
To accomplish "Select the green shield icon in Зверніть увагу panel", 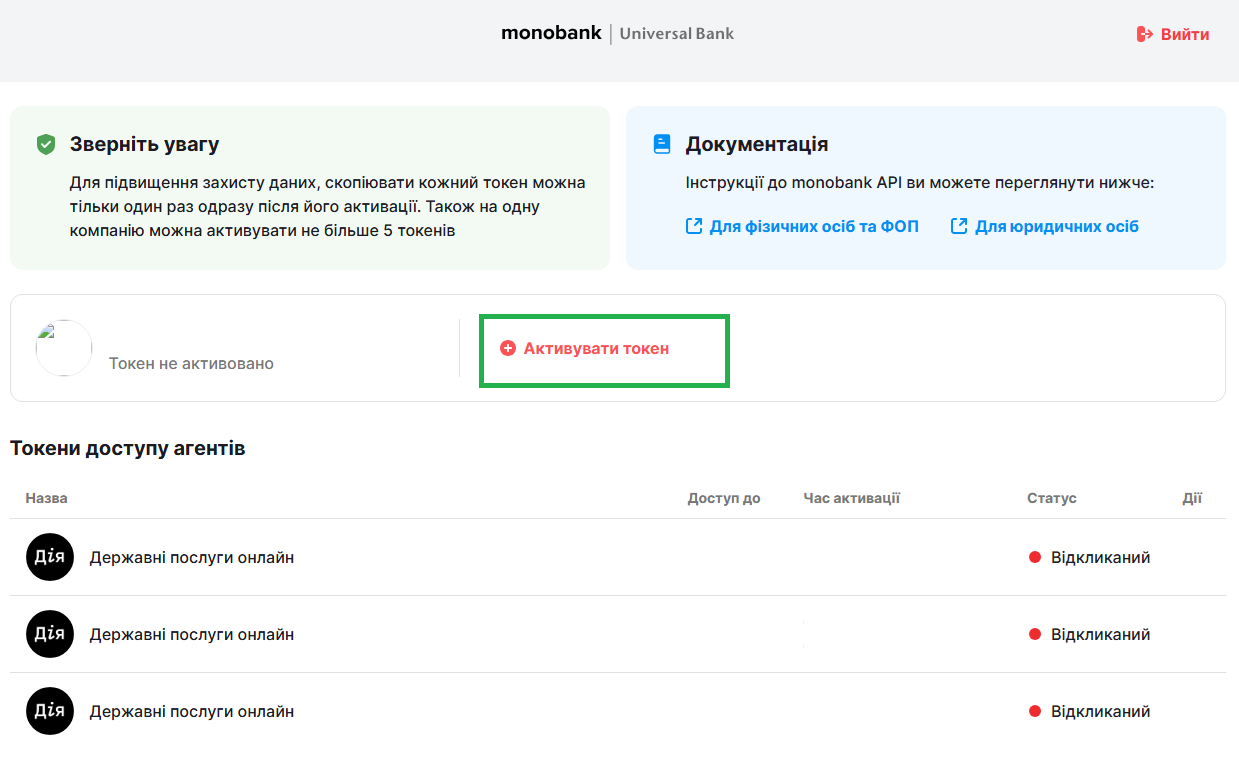I will (45, 143).
